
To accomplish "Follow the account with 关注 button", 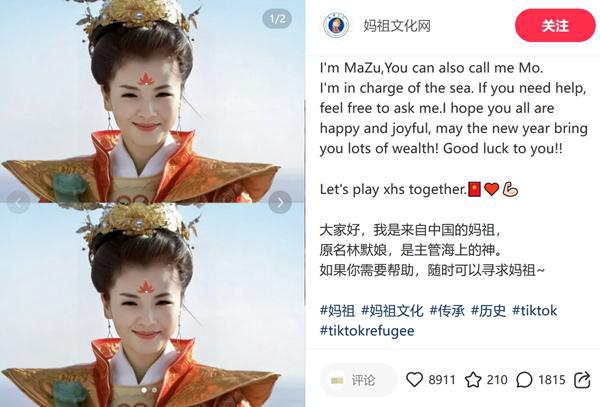I will 555,26.
